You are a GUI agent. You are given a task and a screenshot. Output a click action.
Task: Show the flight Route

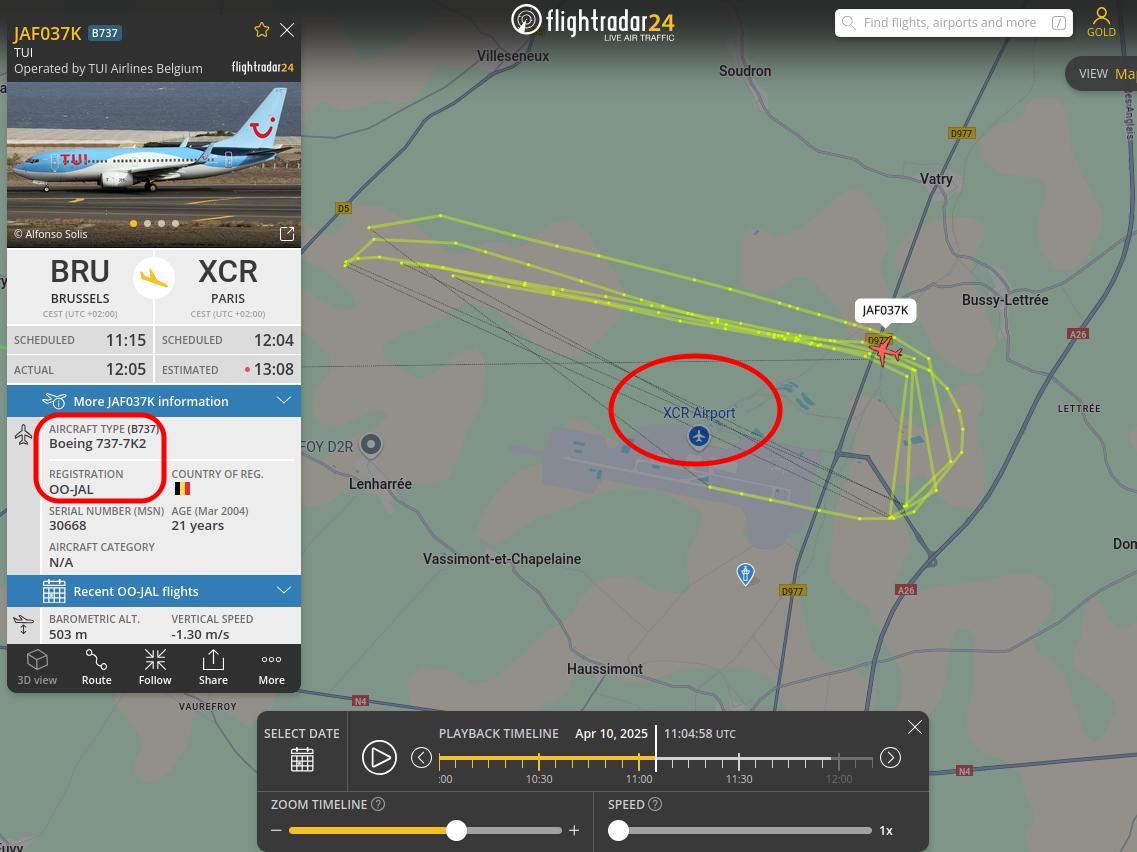pos(96,668)
